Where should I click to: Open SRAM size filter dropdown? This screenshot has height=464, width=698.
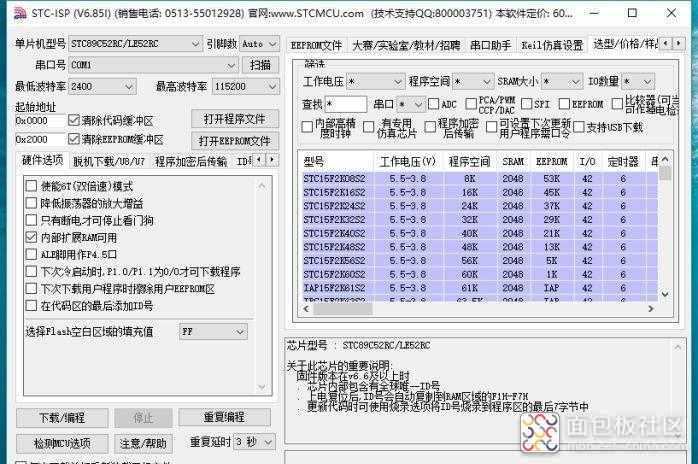pos(562,81)
